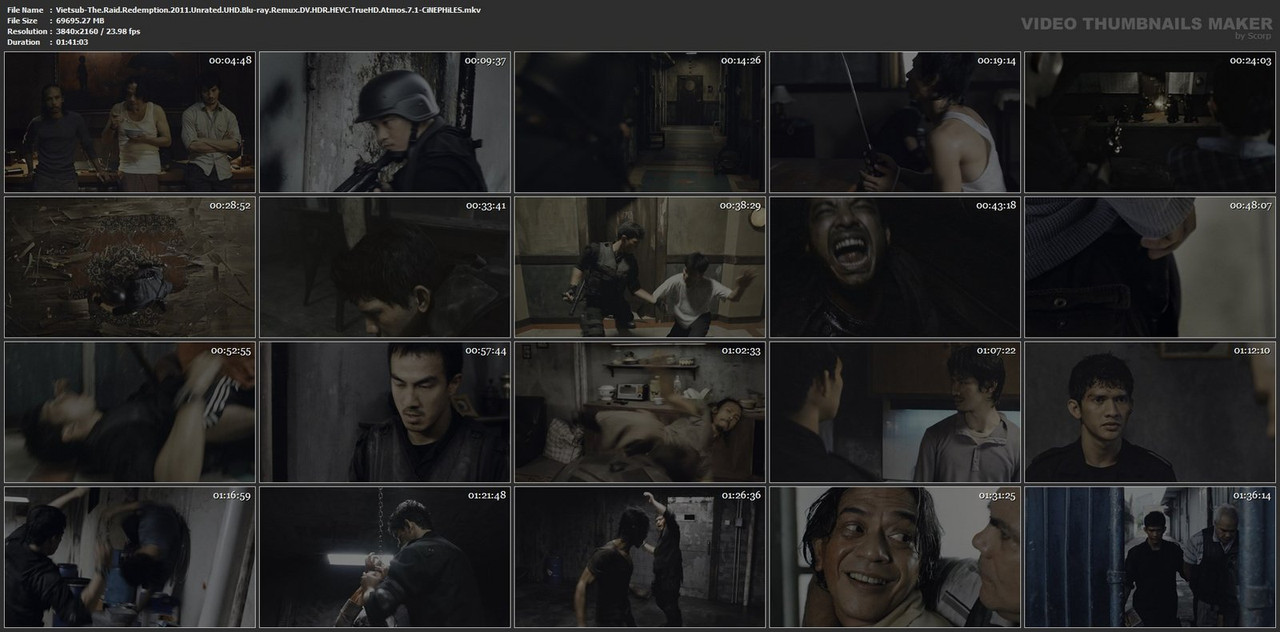The height and width of the screenshot is (632, 1280).
Task: Open the thumbnail marked 00:19:14
Action: [x=895, y=122]
